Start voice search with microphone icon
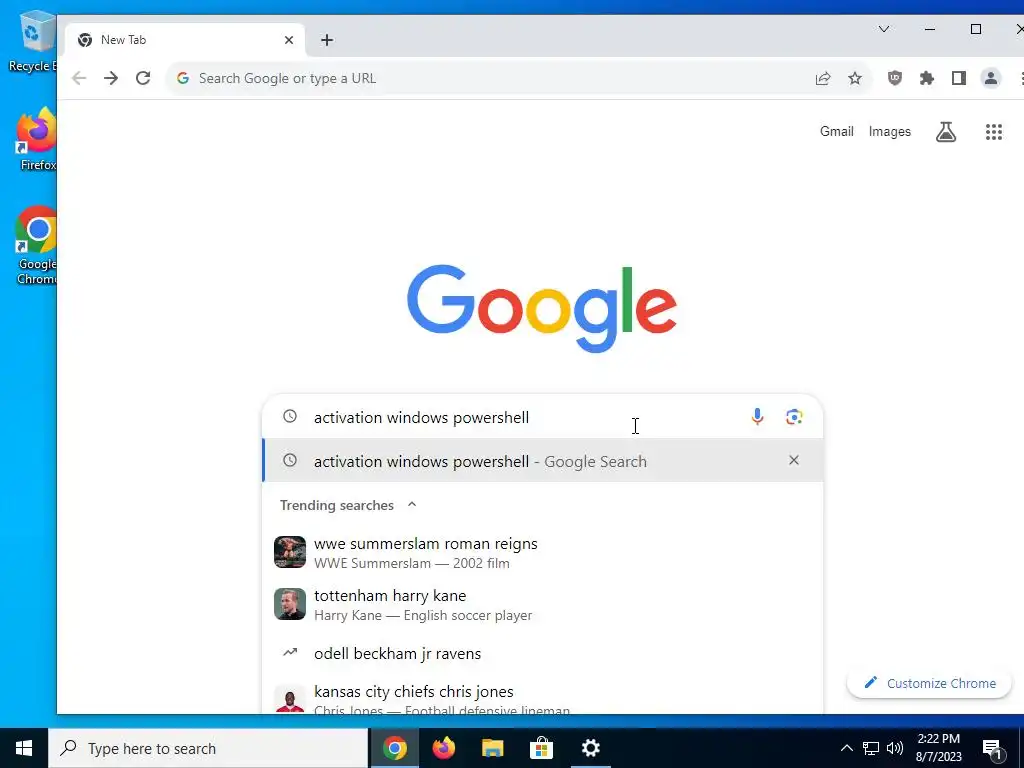 click(x=757, y=417)
